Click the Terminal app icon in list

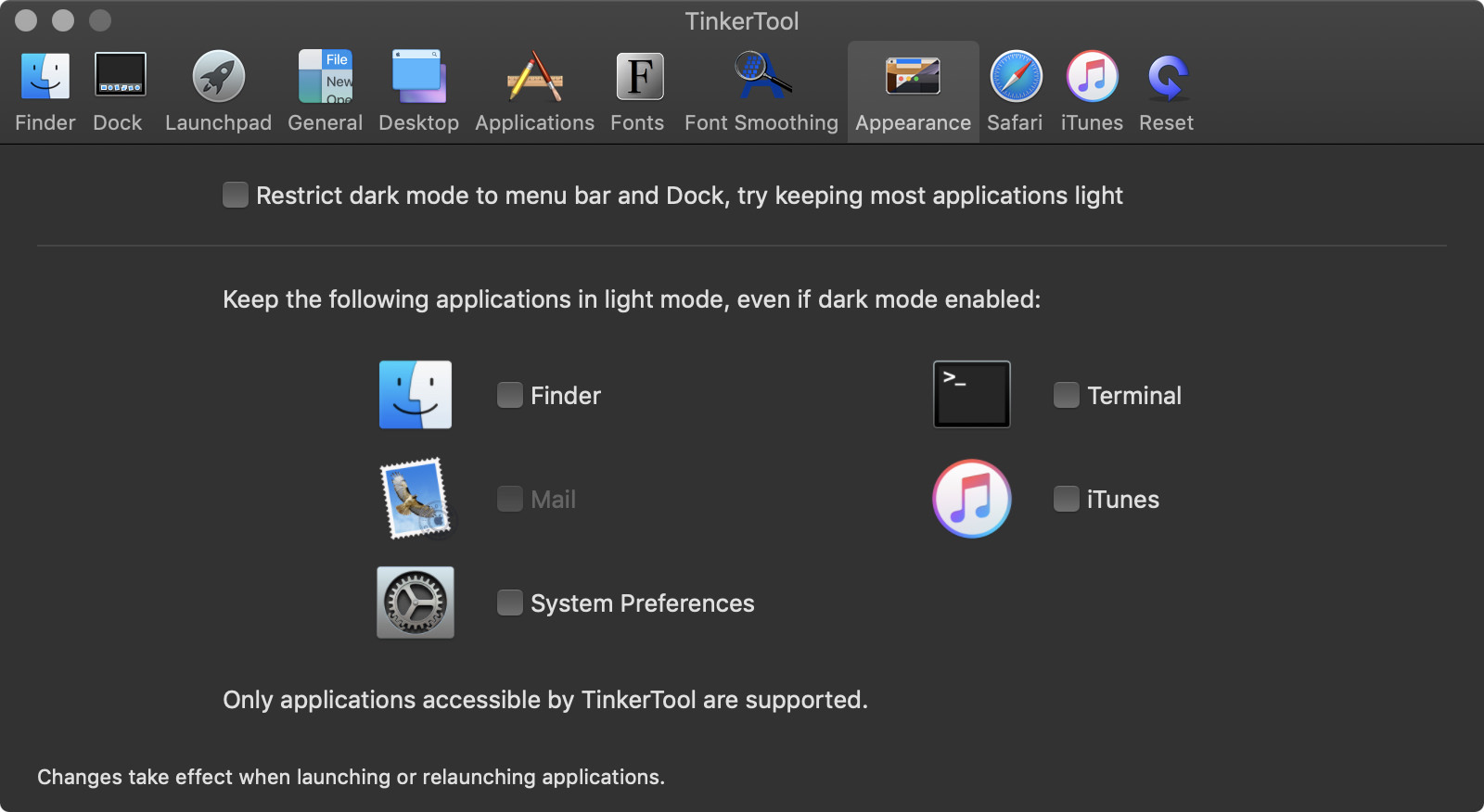coord(972,395)
